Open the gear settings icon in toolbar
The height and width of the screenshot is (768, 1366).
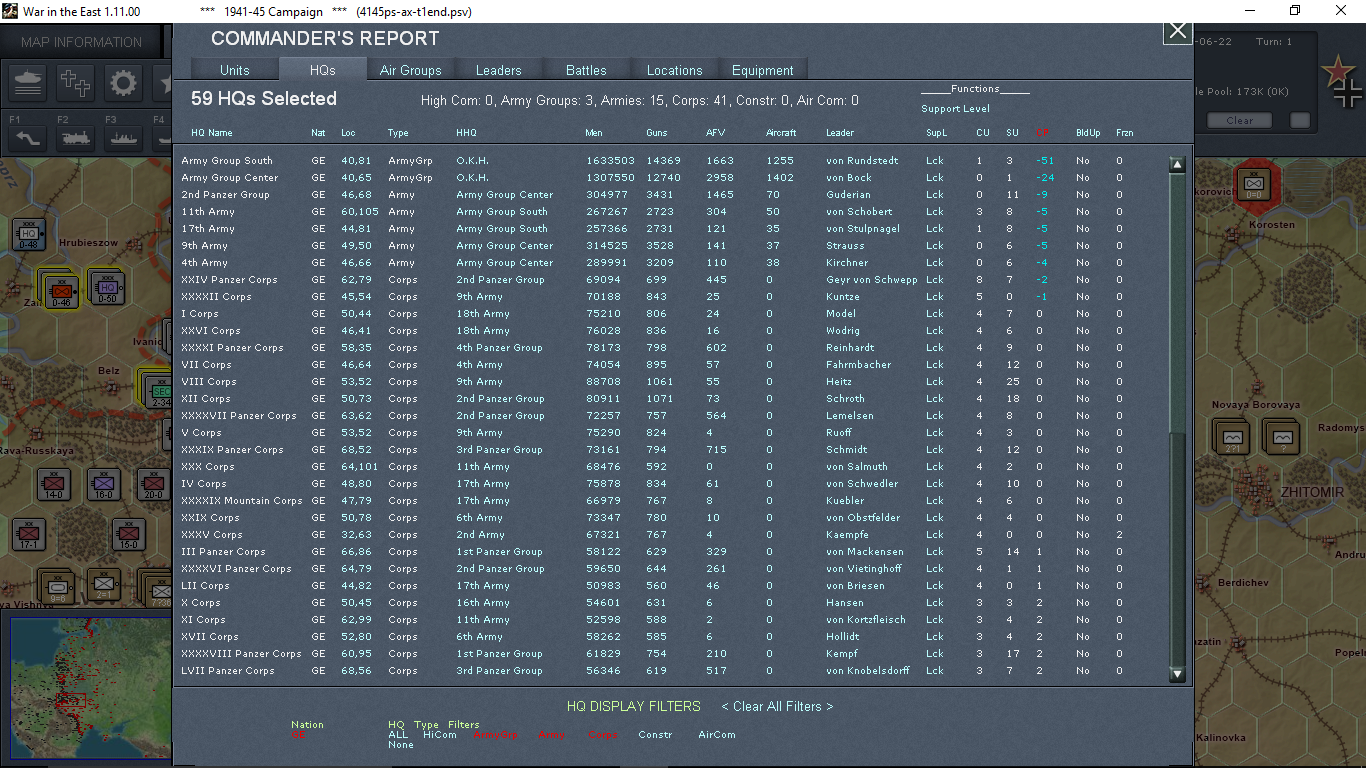pyautogui.click(x=123, y=83)
